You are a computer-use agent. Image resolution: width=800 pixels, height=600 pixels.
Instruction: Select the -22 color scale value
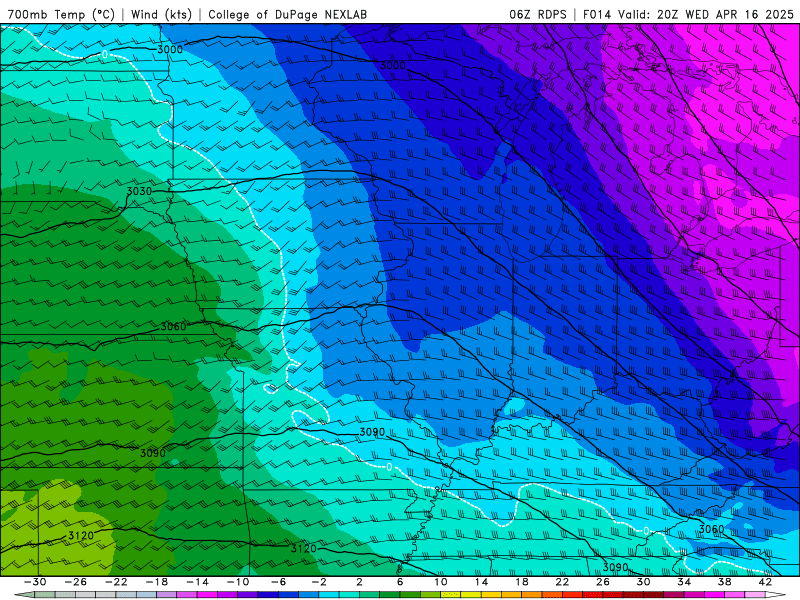coord(116,582)
